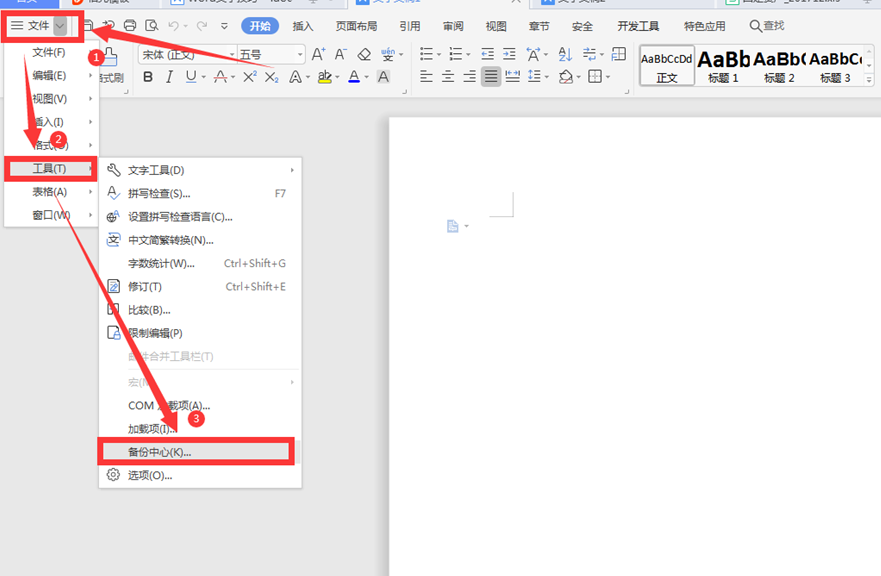The height and width of the screenshot is (576, 881).
Task: Select 字数统计(W)... menu item
Action: tap(200, 263)
